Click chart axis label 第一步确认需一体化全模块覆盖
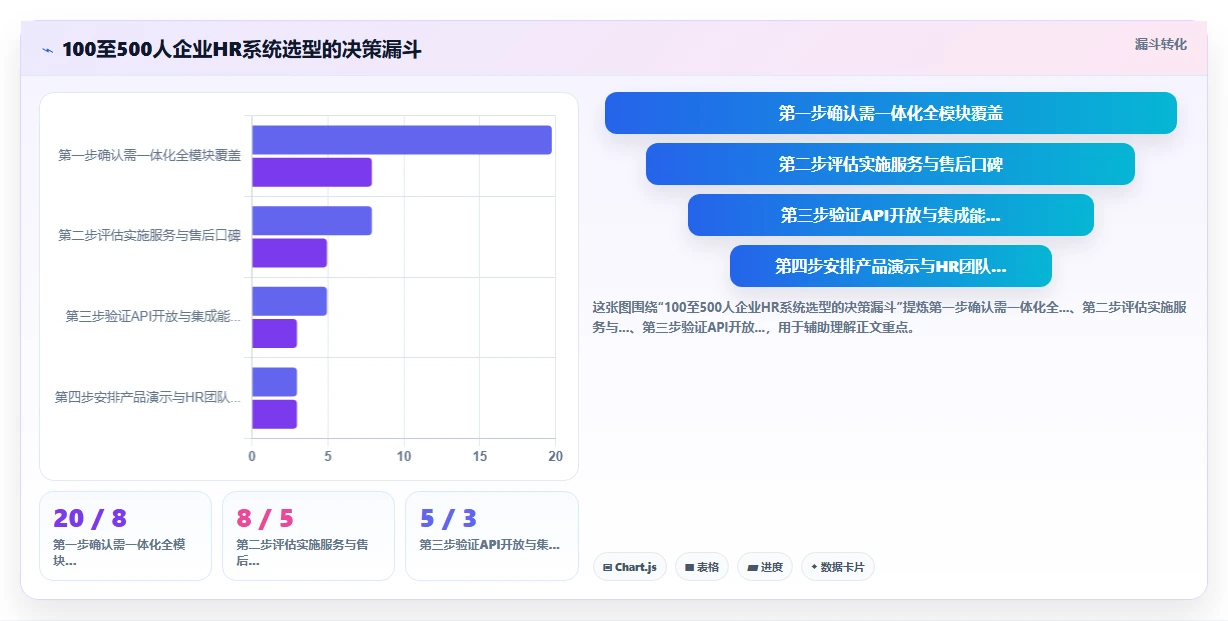The image size is (1228, 621). point(150,155)
